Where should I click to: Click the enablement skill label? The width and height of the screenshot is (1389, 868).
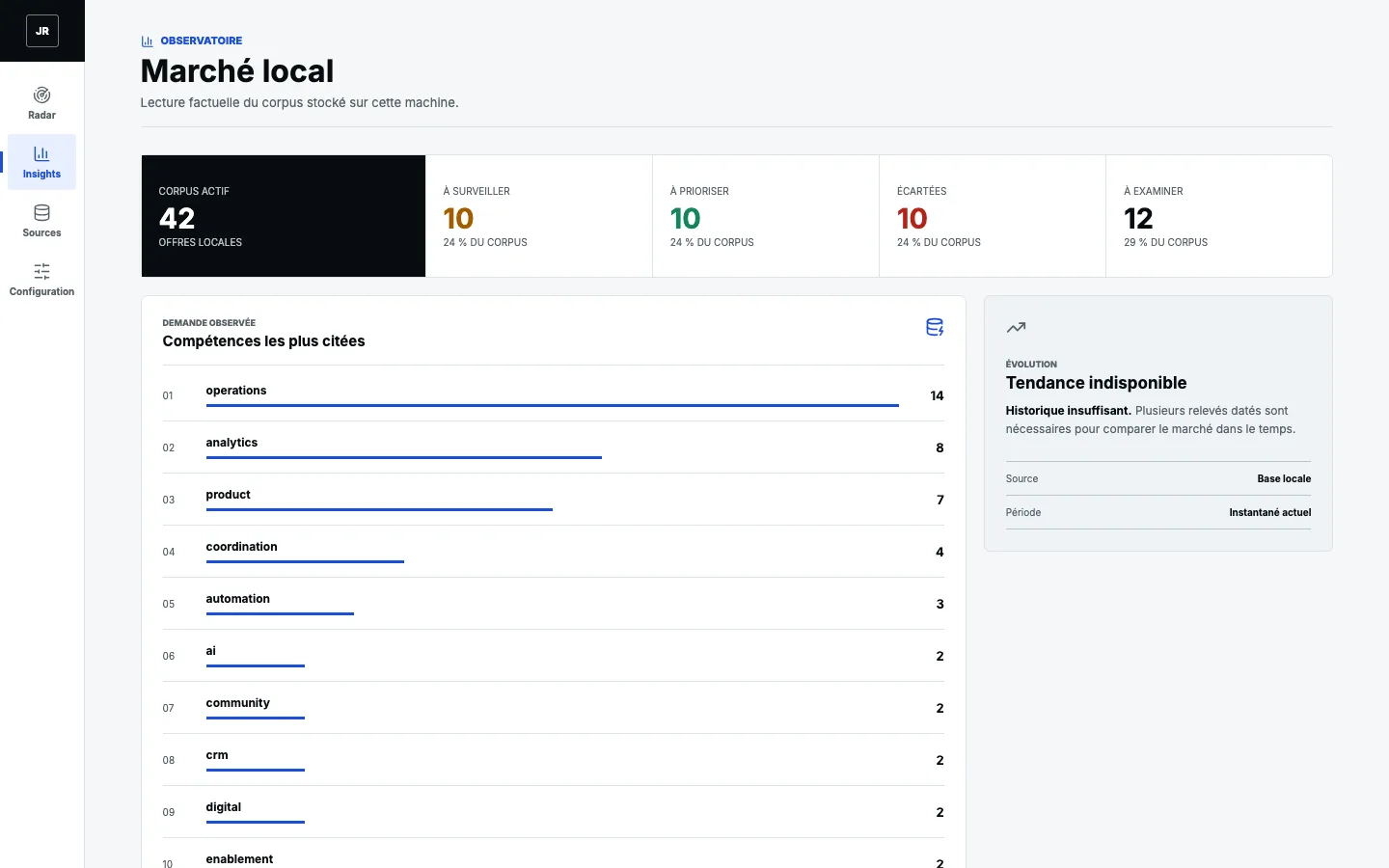click(239, 859)
